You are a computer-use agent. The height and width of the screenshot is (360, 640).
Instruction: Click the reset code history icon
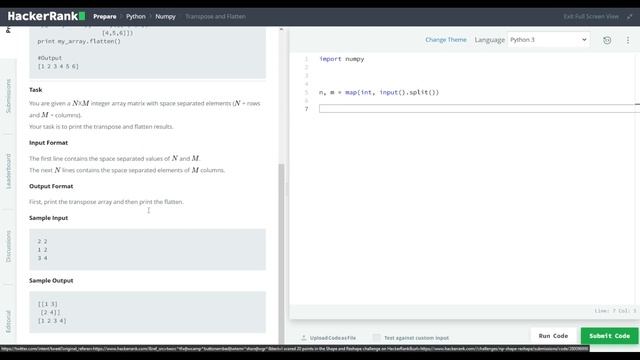(607, 40)
